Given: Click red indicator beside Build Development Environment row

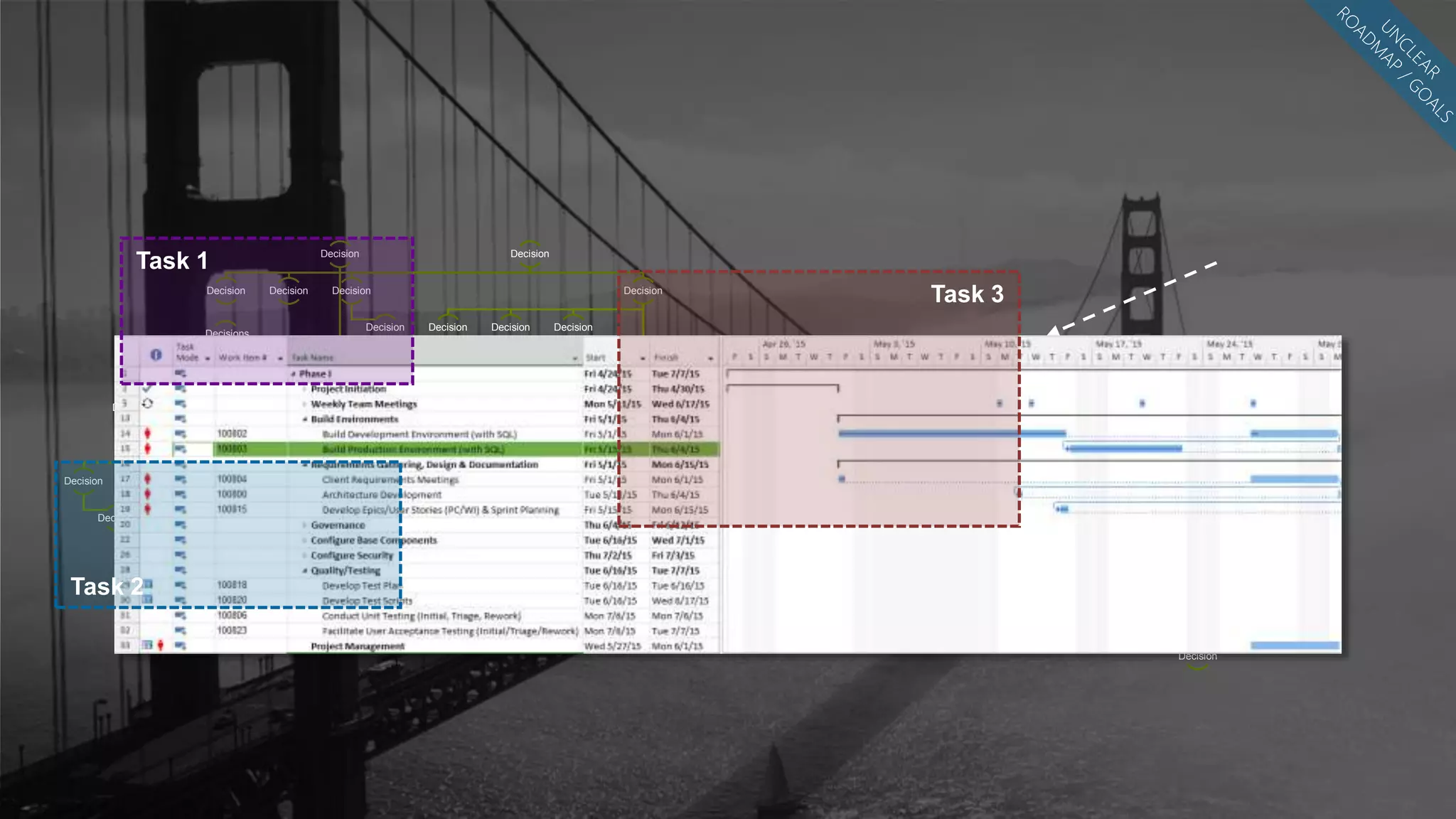Looking at the screenshot, I should 147,433.
